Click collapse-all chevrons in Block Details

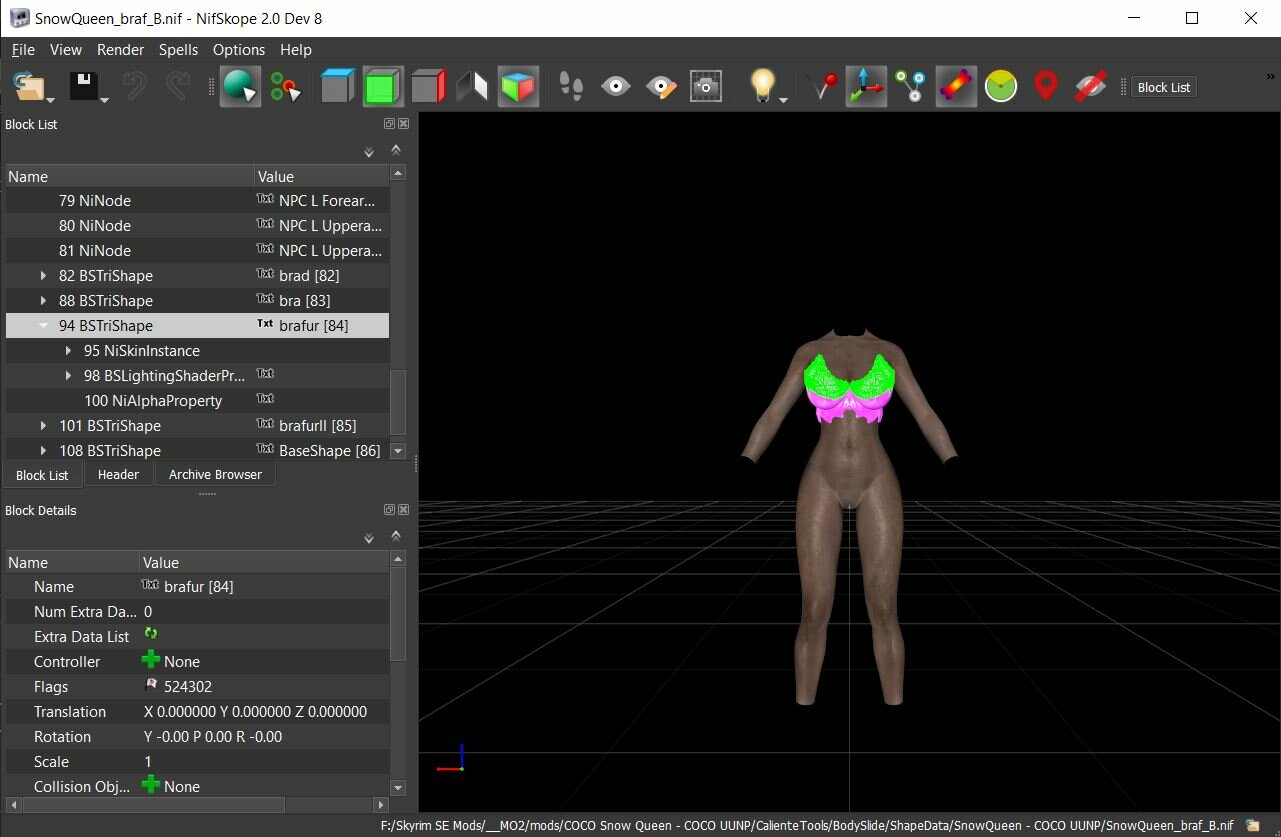click(396, 536)
